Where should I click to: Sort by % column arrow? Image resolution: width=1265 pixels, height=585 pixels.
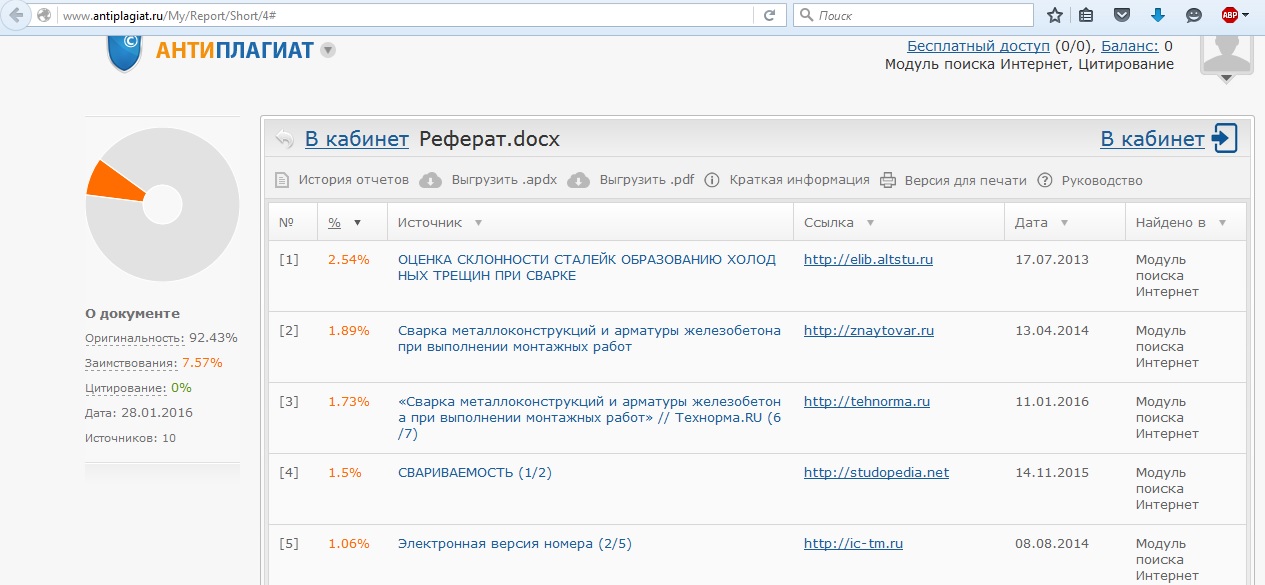click(x=357, y=223)
